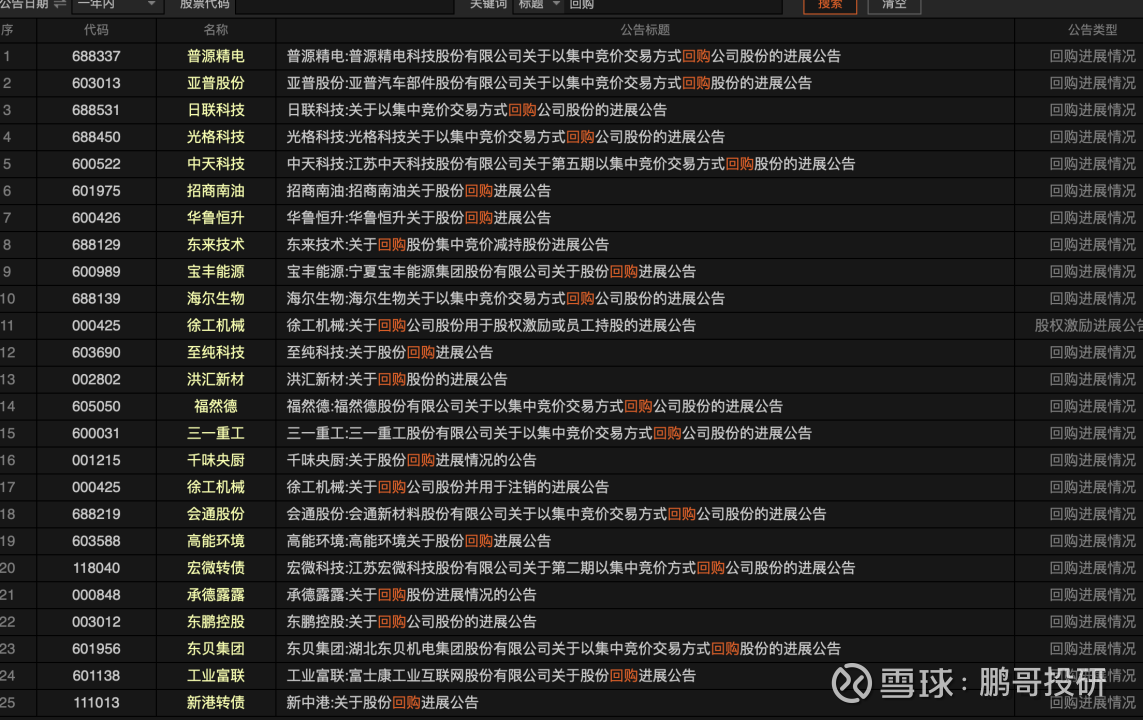Select stock name 东贝集团
The height and width of the screenshot is (720, 1143).
pyautogui.click(x=216, y=649)
